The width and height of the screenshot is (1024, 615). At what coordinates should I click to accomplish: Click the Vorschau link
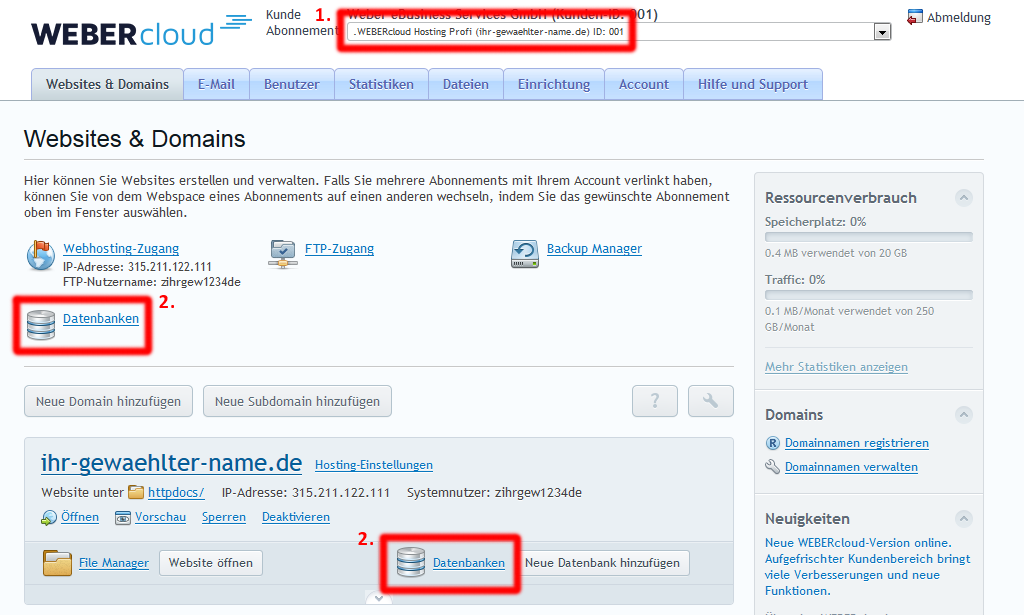161,517
